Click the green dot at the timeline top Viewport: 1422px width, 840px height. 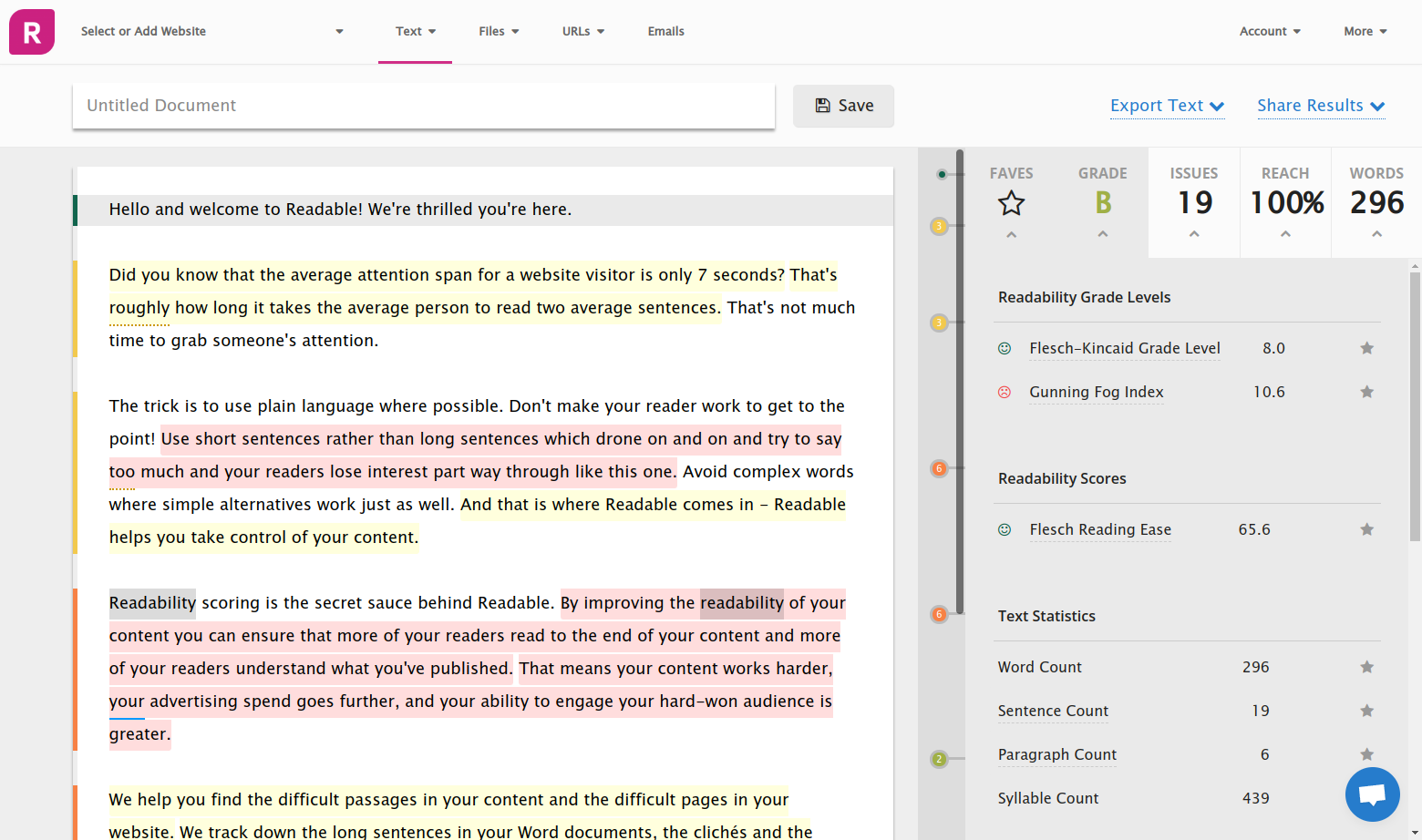942,175
